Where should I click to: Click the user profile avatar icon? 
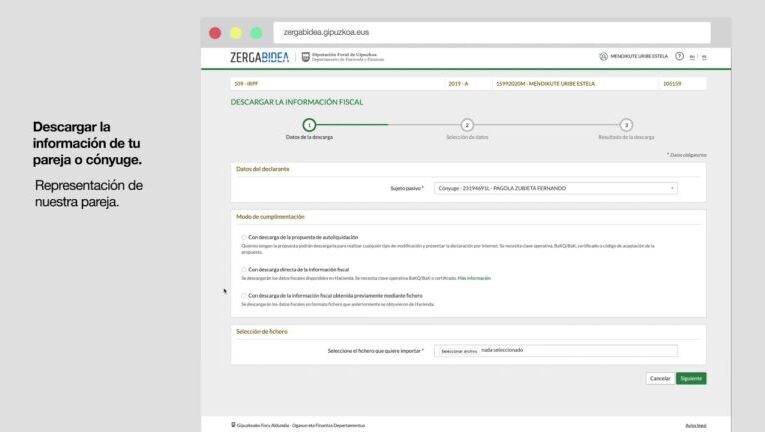(x=603, y=57)
